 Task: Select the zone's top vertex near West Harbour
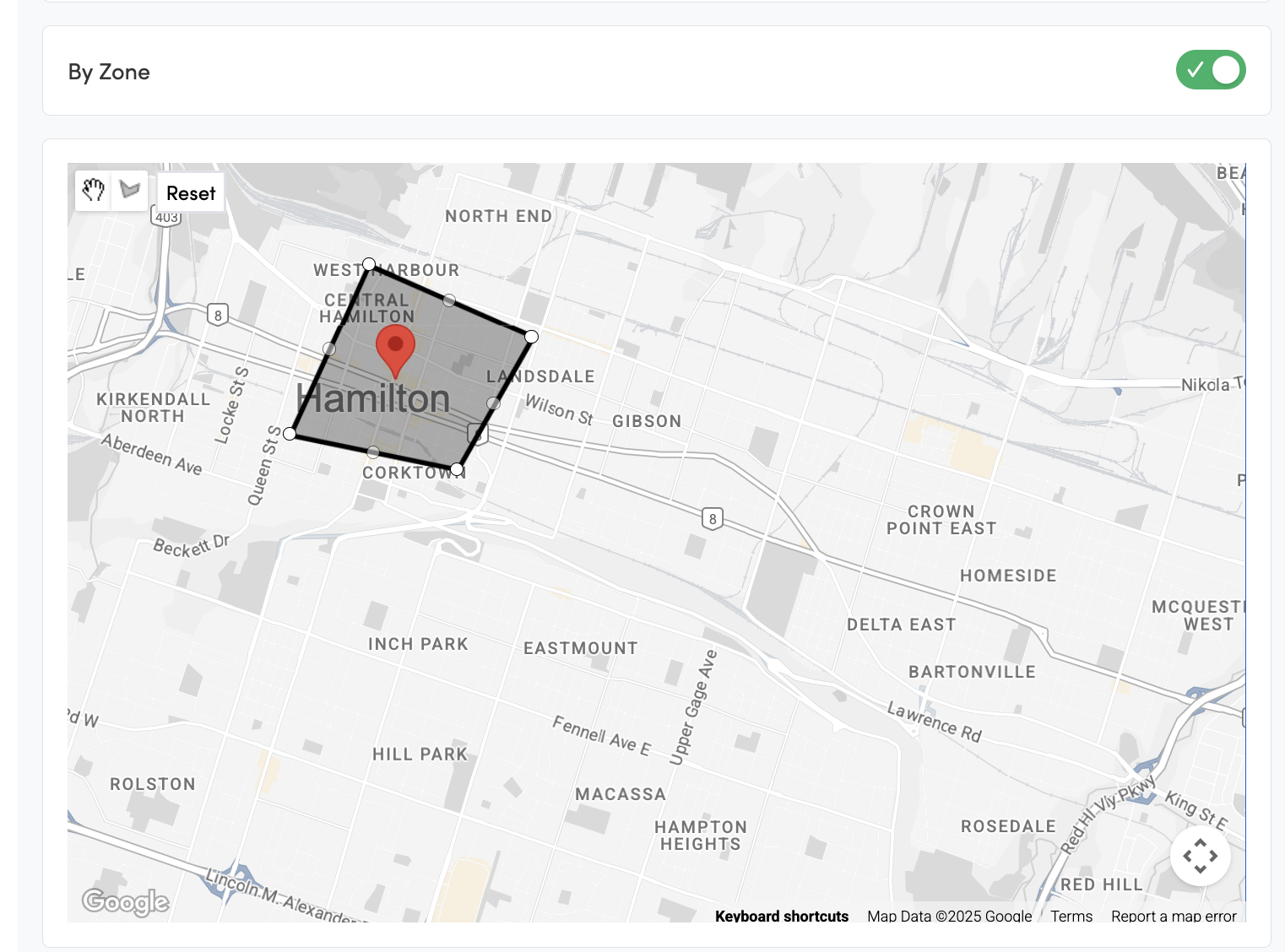click(369, 264)
